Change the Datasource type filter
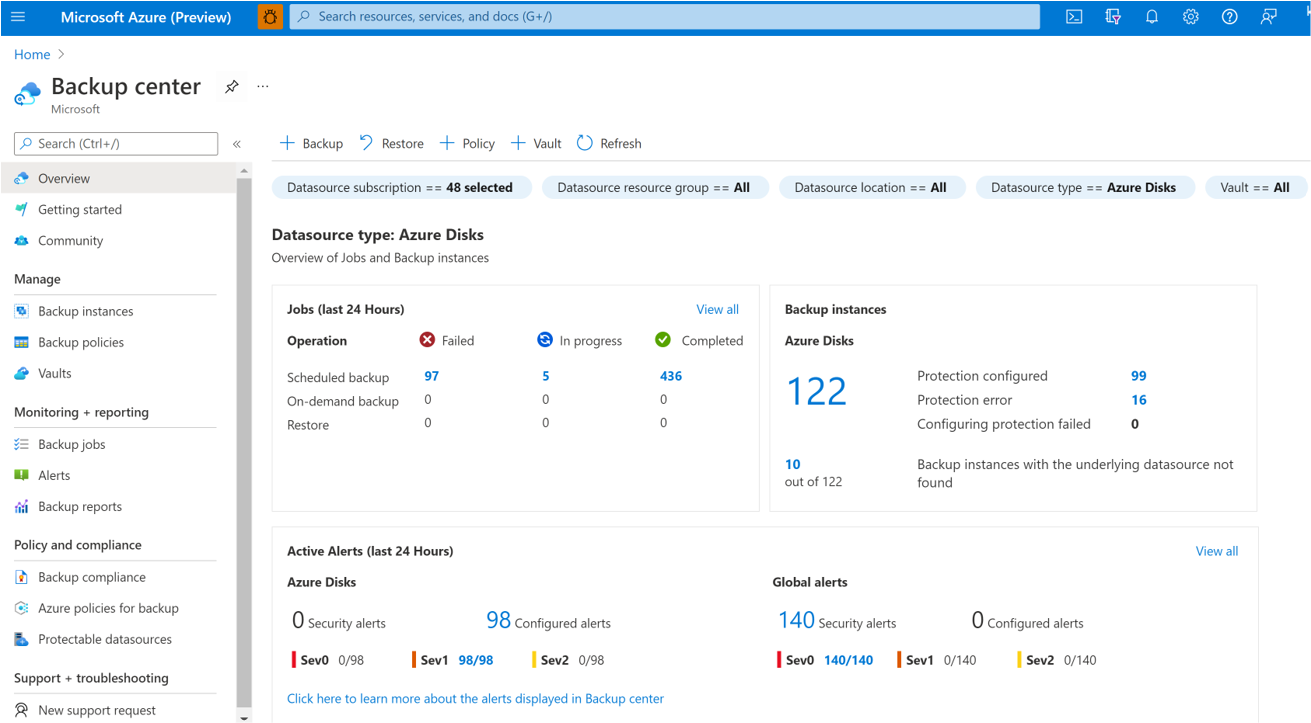Image resolution: width=1311 pixels, height=723 pixels. point(1085,187)
